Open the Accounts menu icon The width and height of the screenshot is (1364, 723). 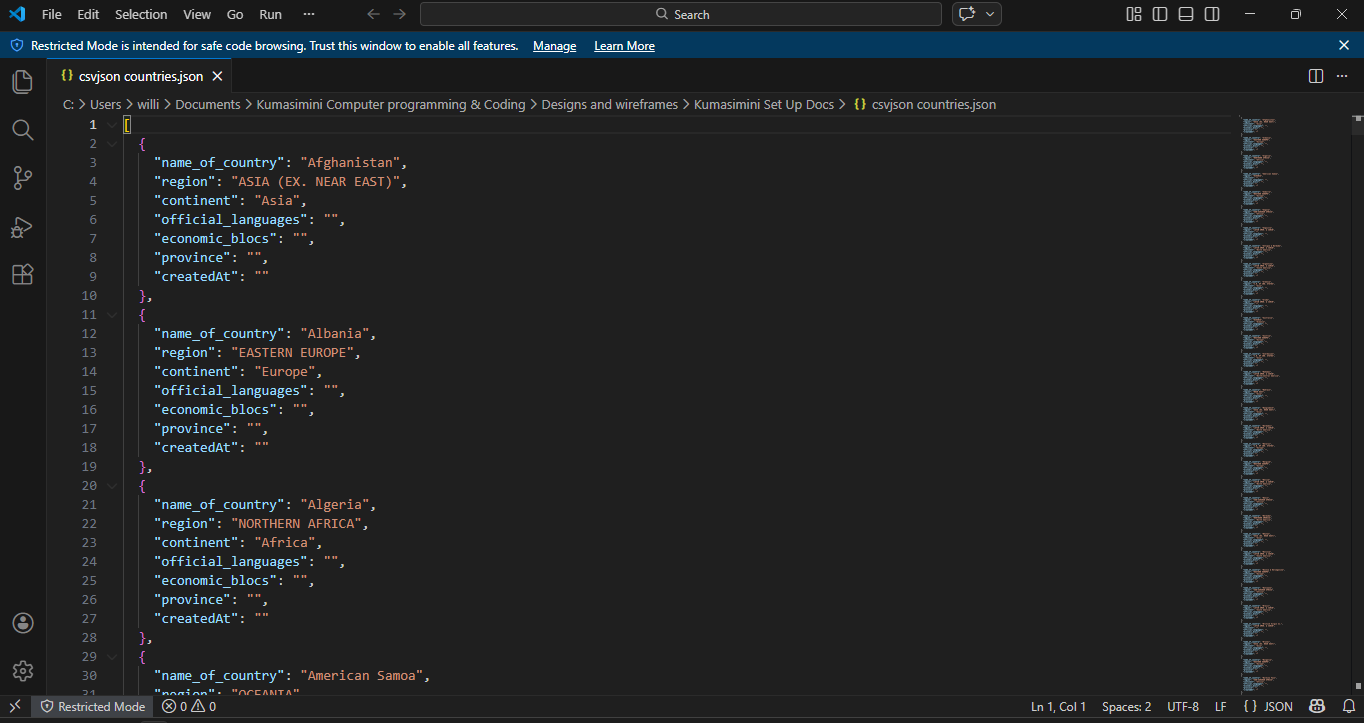pos(22,623)
